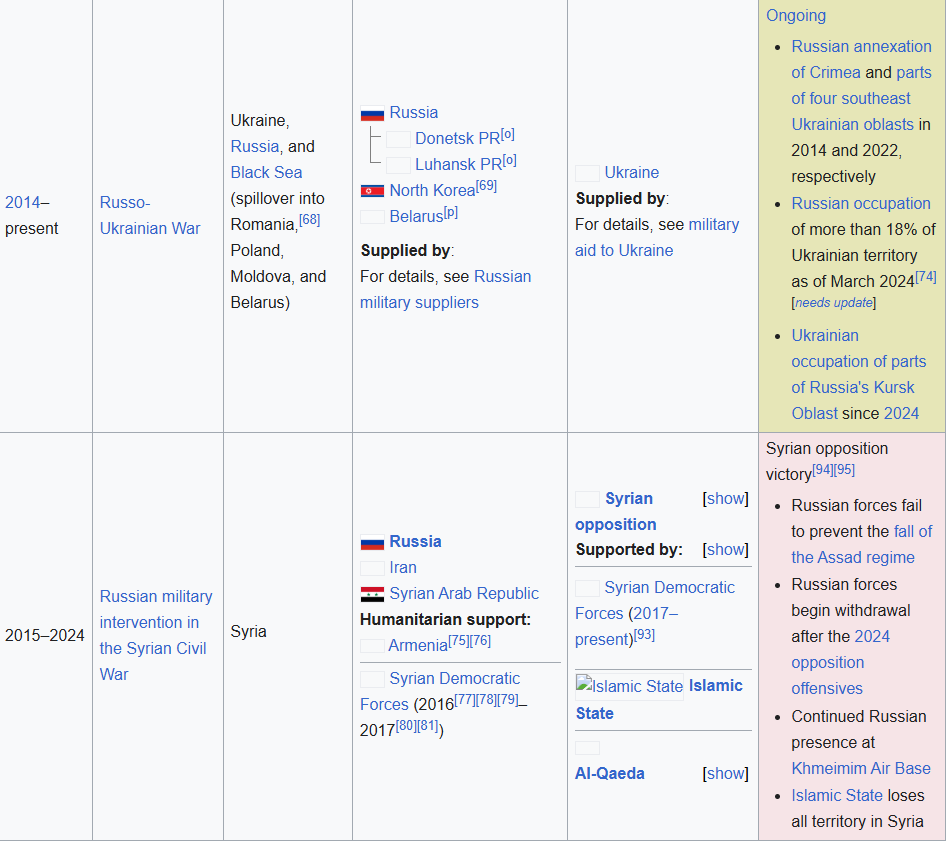Open the Black Sea link

(266, 172)
